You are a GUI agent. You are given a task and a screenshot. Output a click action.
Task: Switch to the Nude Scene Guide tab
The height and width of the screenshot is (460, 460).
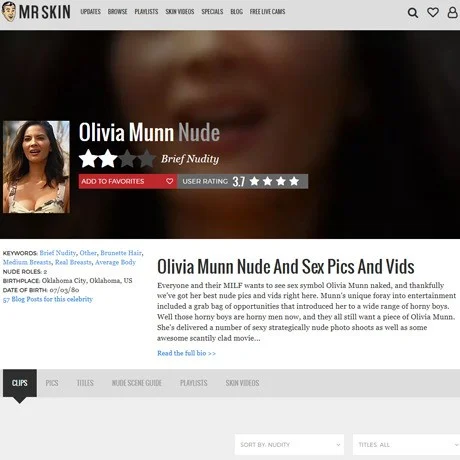tap(137, 383)
